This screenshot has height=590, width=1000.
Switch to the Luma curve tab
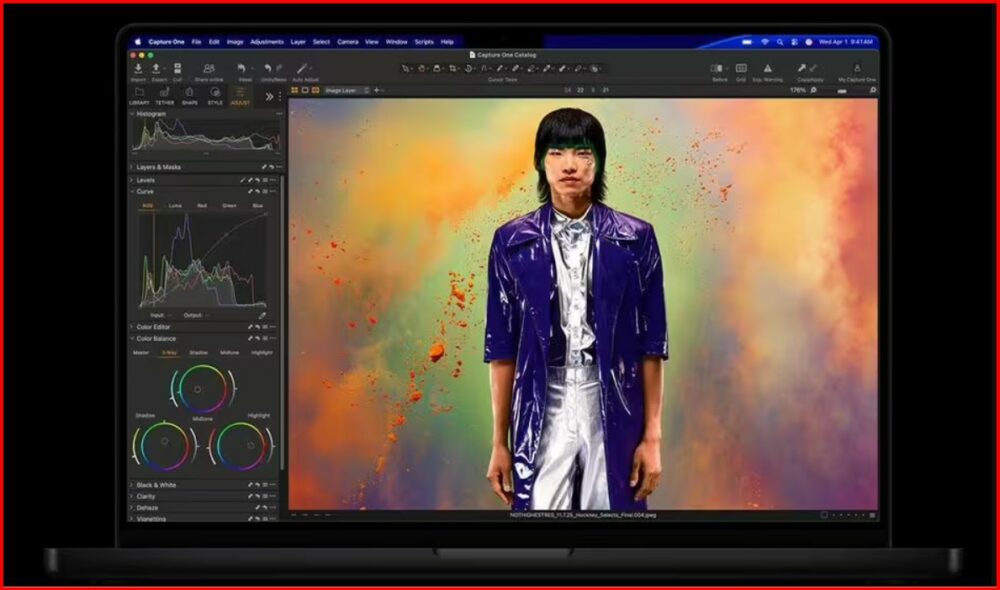[175, 205]
